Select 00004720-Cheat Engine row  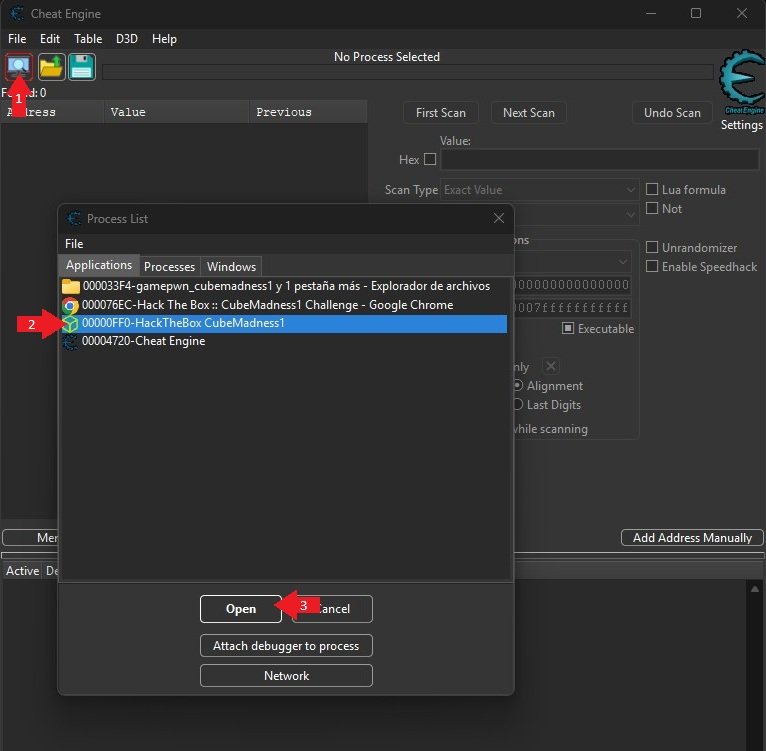[x=284, y=341]
